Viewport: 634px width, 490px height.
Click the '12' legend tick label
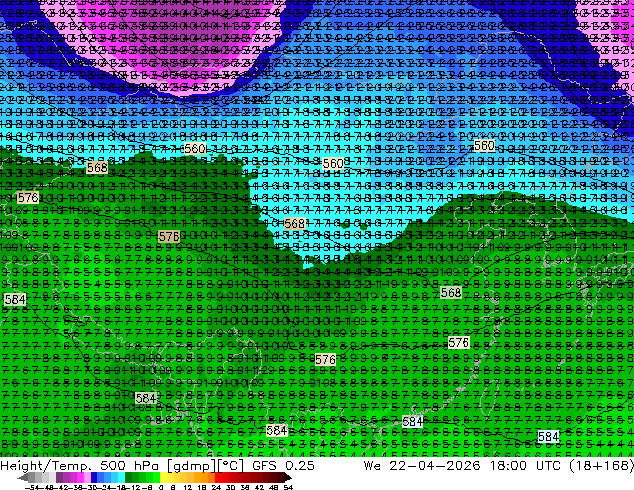click(x=187, y=487)
